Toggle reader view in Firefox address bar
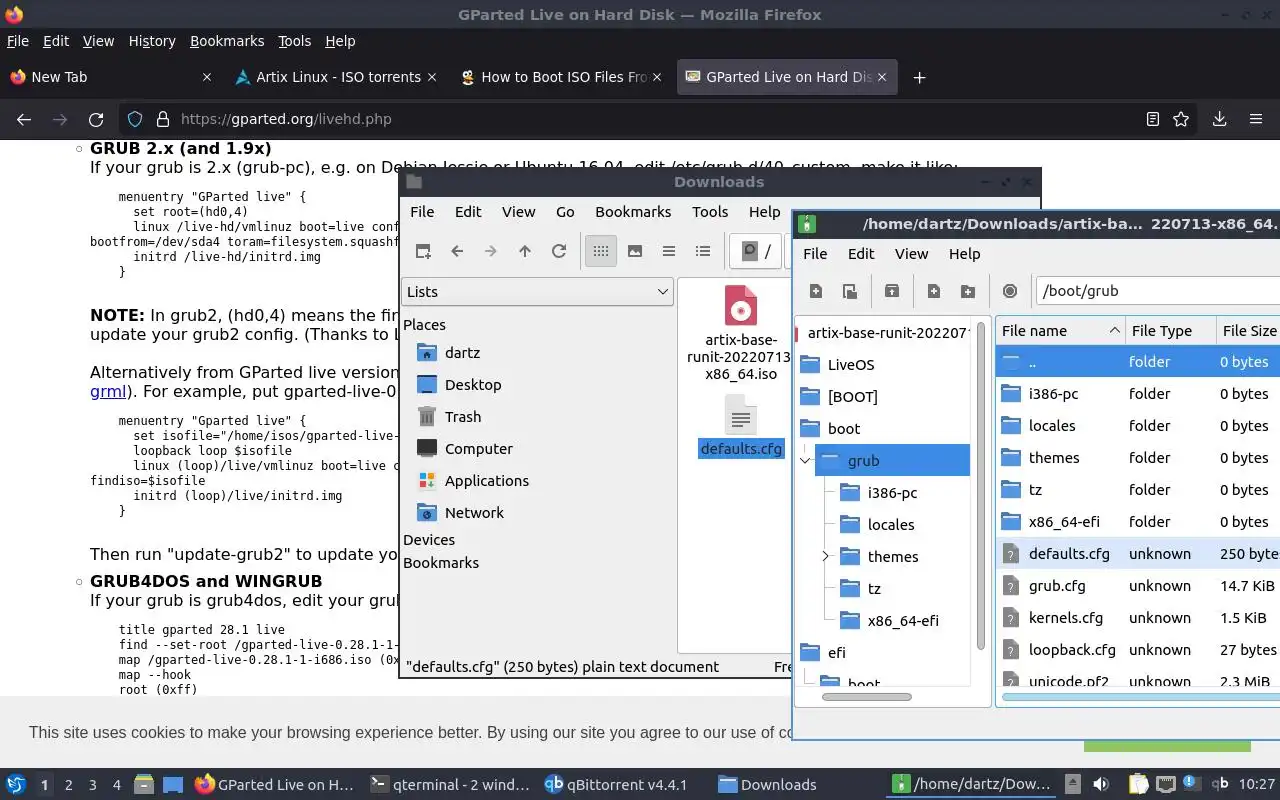Image resolution: width=1280 pixels, height=800 pixels. point(1153,119)
